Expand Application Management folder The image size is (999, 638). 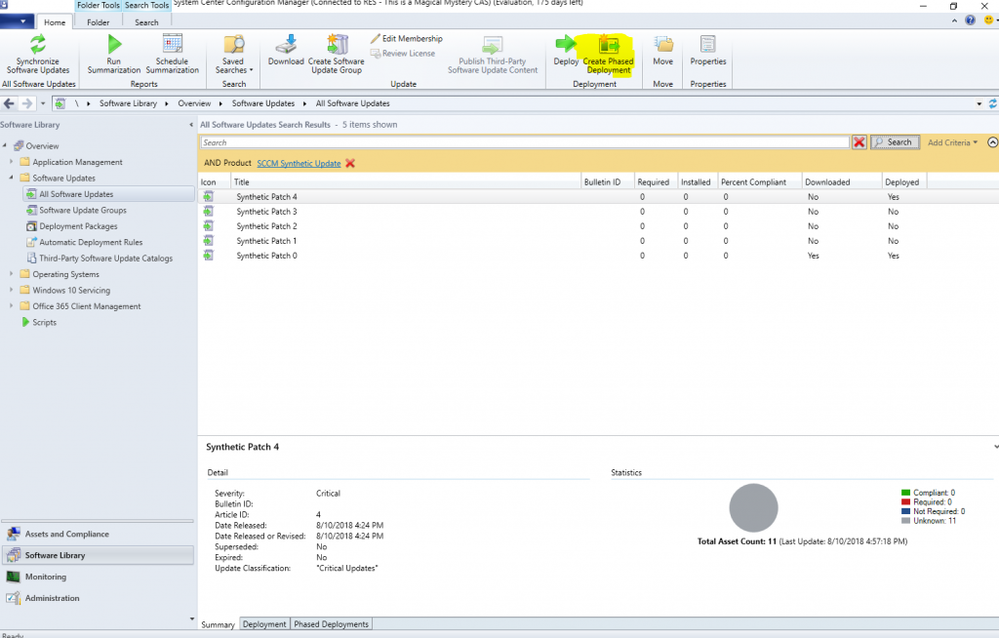(12, 162)
